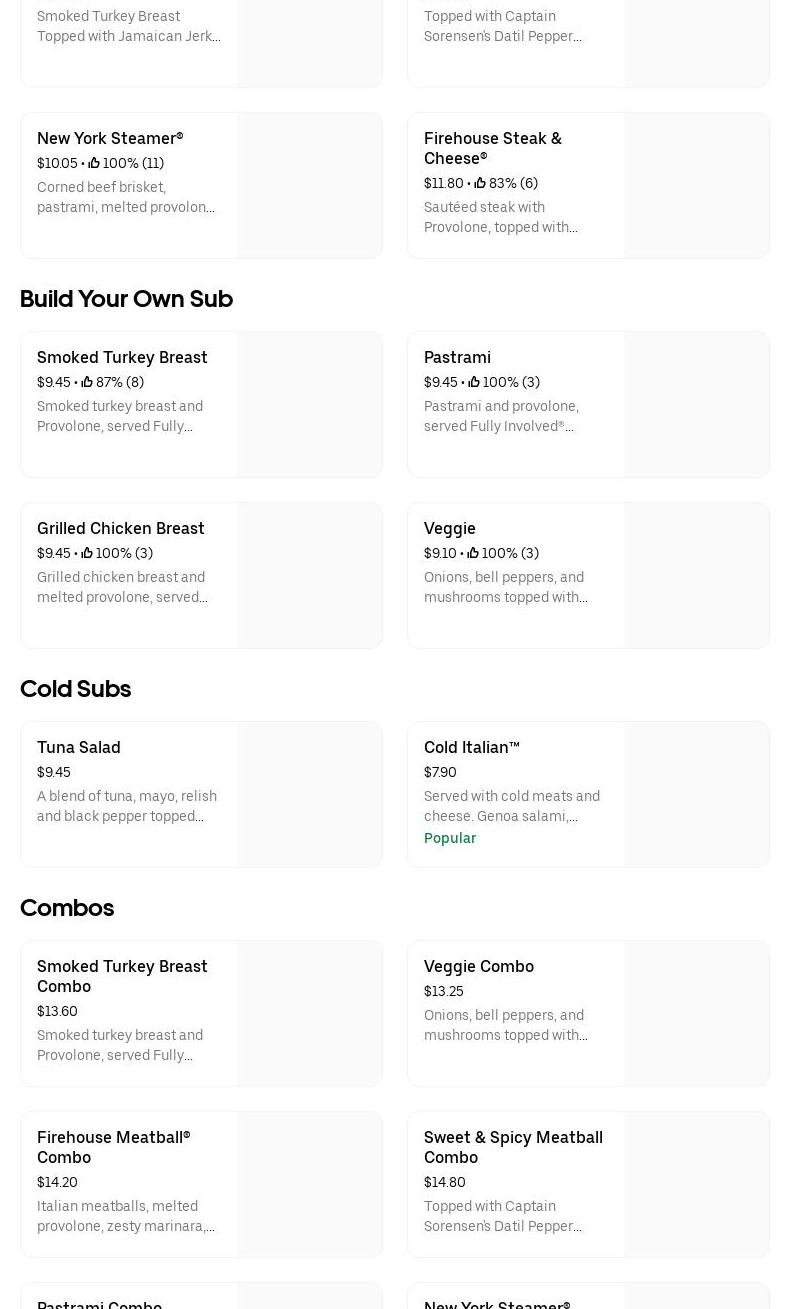Click the Grilled Chicken Breast image placeholder
The width and height of the screenshot is (804, 1309).
pyautogui.click(x=310, y=576)
